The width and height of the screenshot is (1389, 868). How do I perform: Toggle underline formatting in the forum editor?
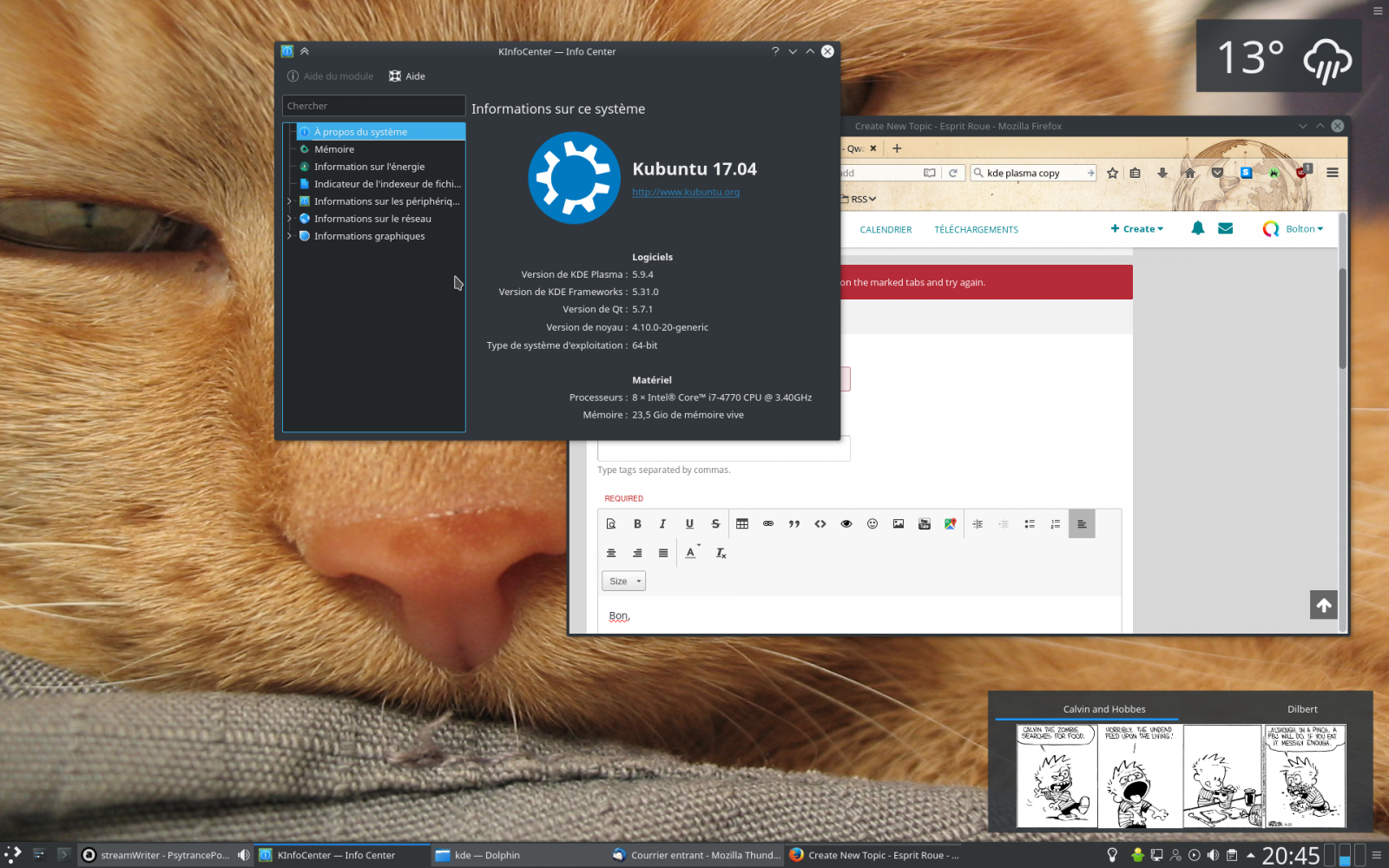[x=689, y=523]
